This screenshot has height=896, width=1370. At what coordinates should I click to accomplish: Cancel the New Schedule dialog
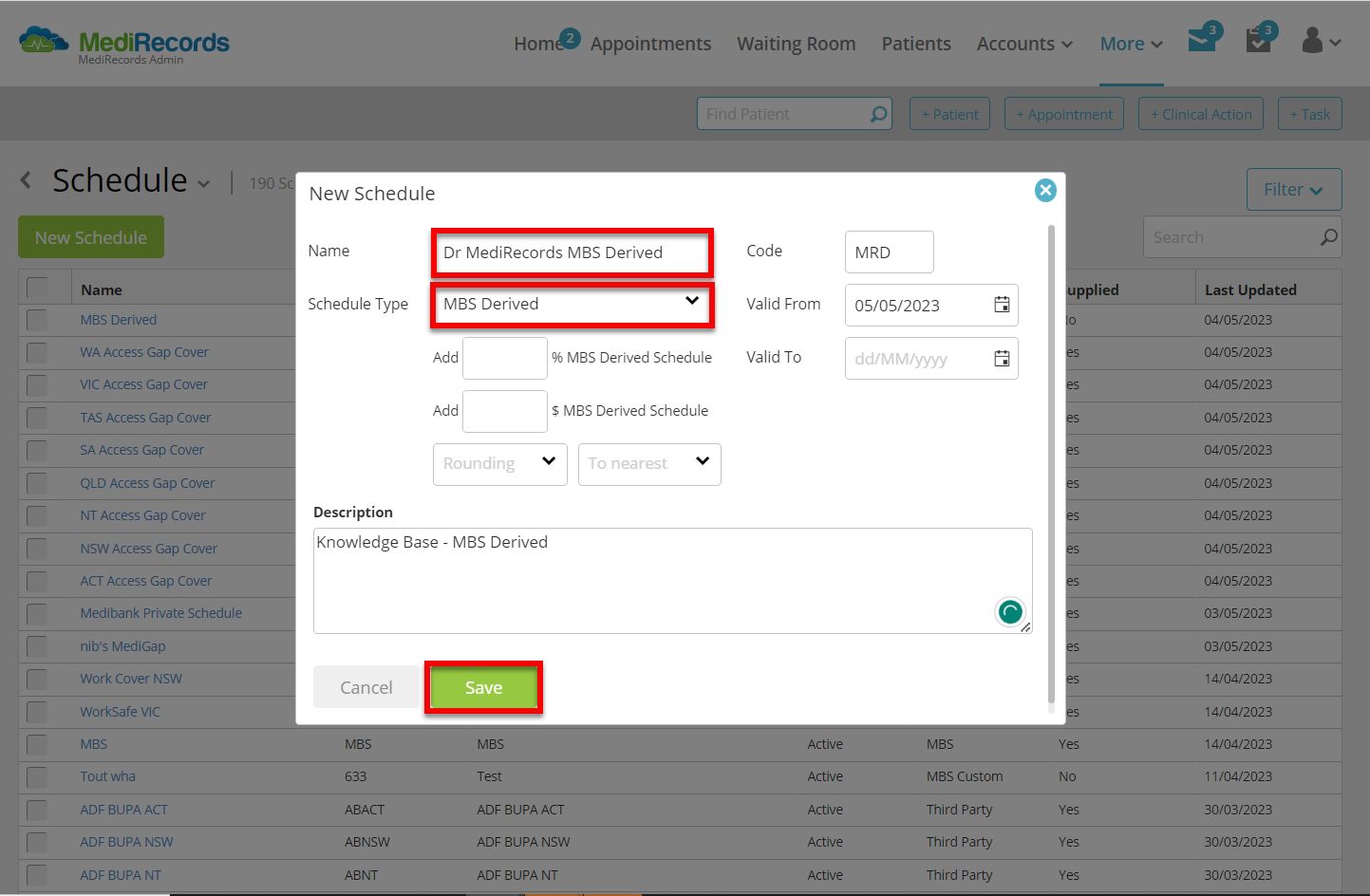(366, 687)
